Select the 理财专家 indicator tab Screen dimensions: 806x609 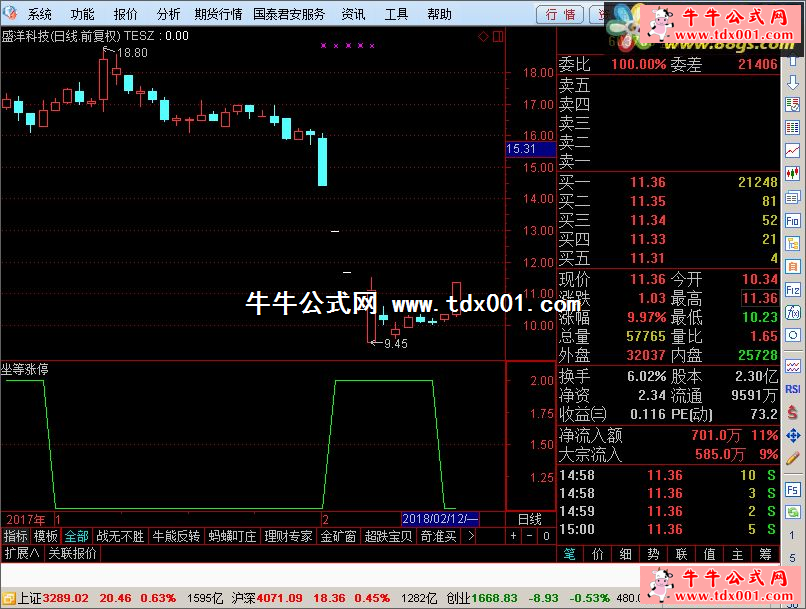[288, 536]
